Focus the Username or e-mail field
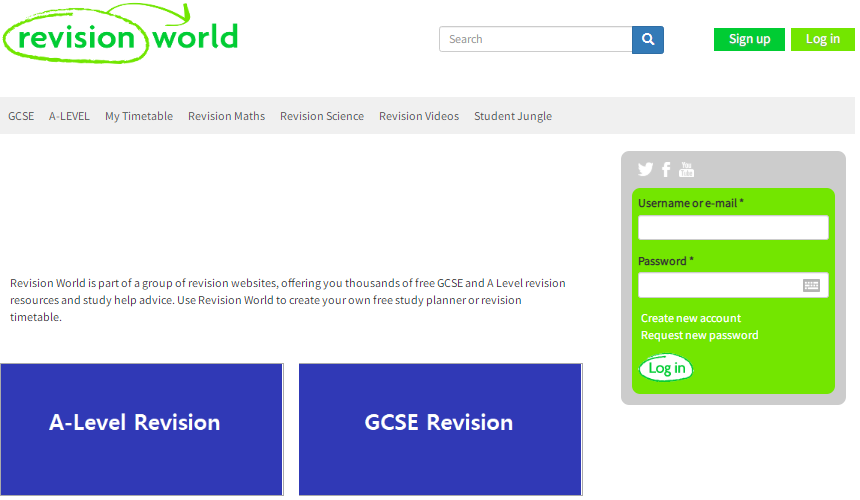The image size is (860, 500). (733, 228)
